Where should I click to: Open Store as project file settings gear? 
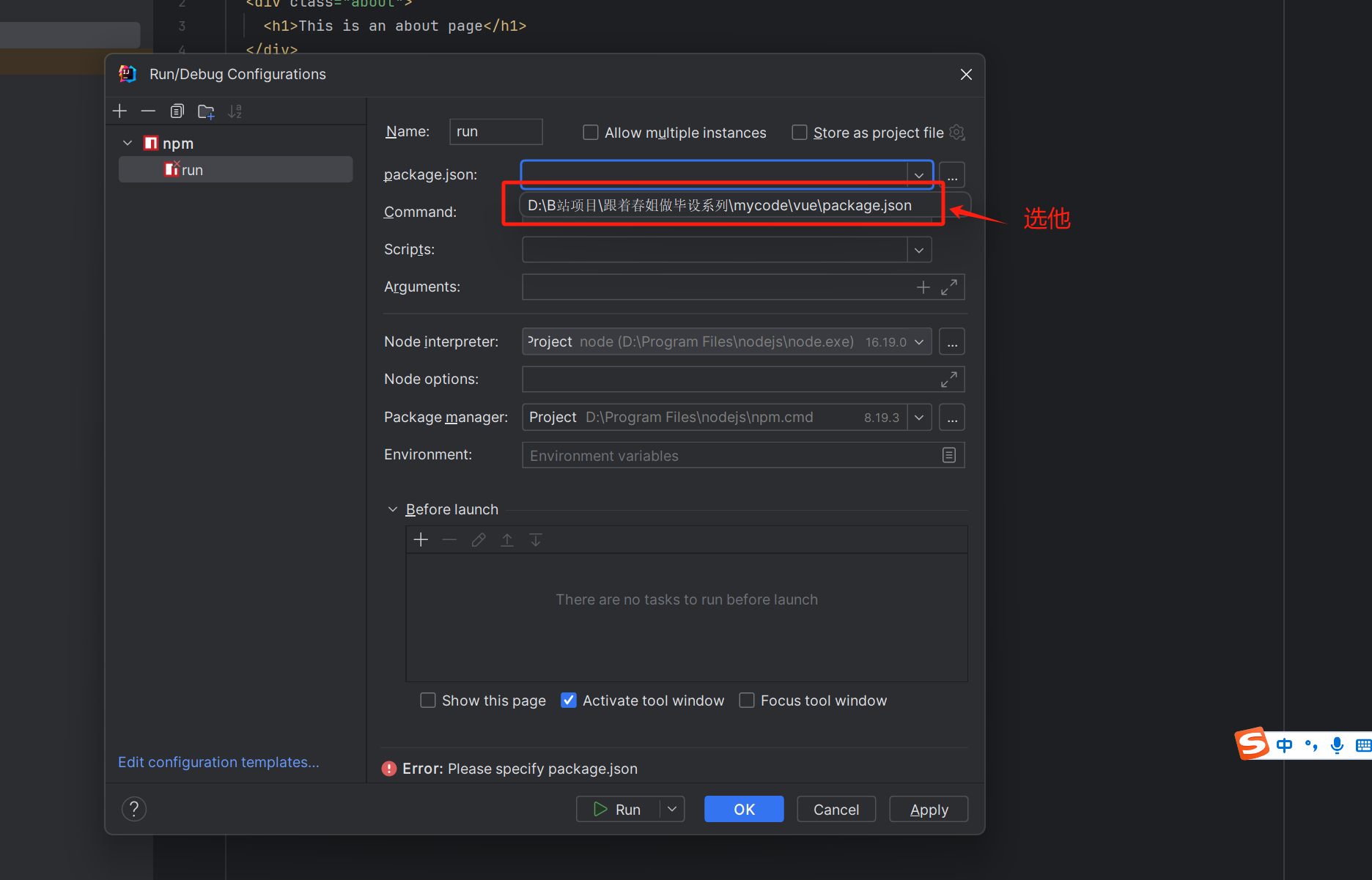[x=956, y=133]
